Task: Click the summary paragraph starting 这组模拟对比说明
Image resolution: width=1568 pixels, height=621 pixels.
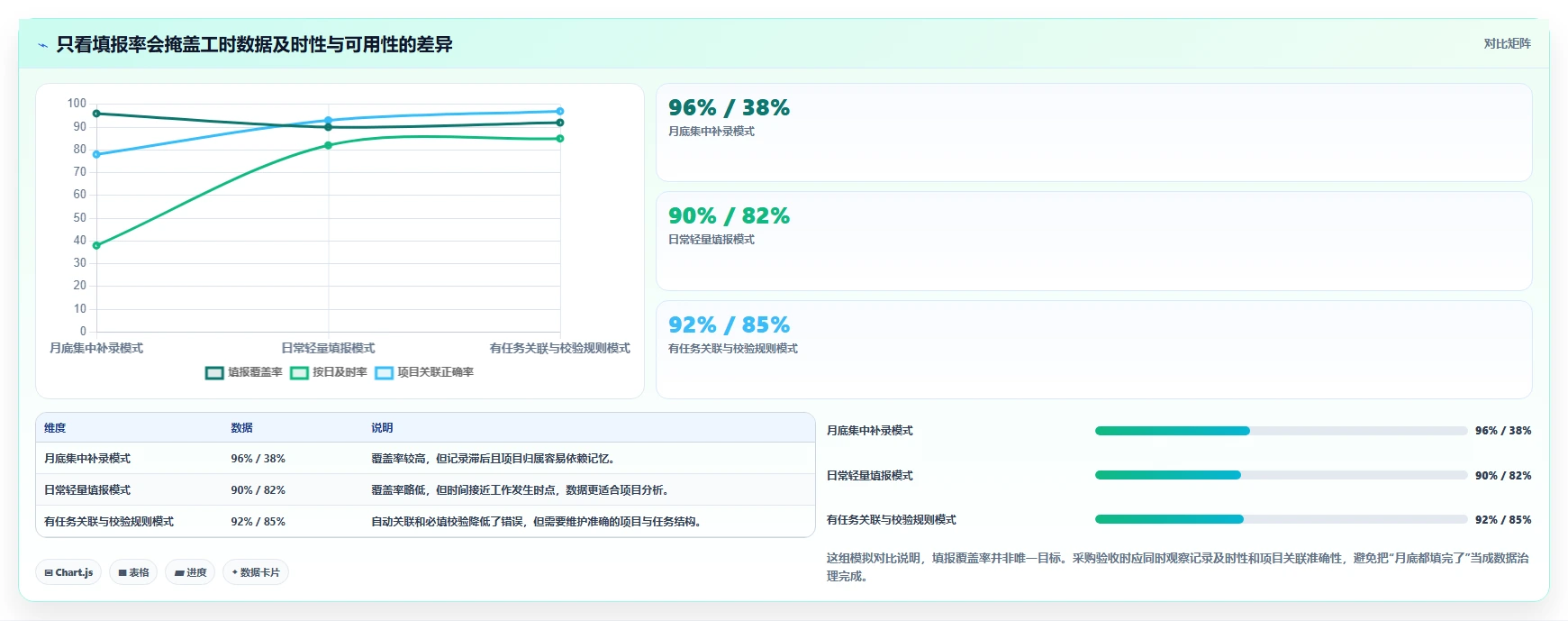Action: click(x=1178, y=567)
